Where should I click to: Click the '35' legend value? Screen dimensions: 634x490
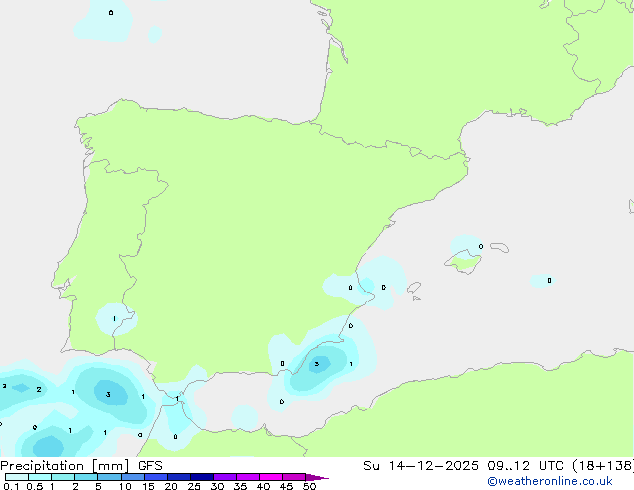[x=240, y=486]
